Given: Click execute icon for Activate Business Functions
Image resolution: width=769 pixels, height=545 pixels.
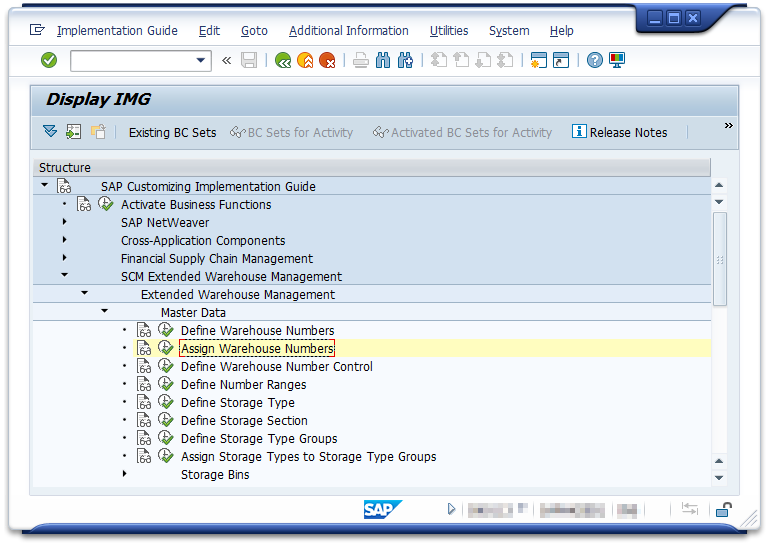Looking at the screenshot, I should (x=105, y=204).
